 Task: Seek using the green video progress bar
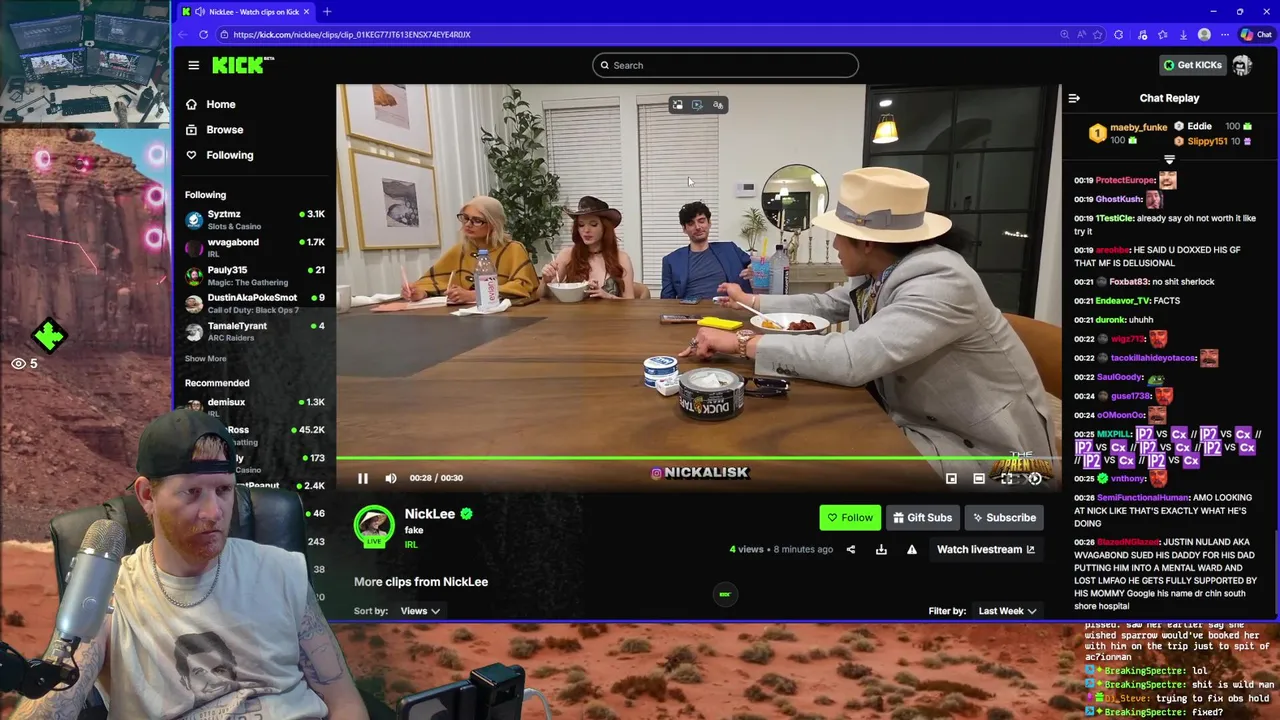[x=697, y=459]
